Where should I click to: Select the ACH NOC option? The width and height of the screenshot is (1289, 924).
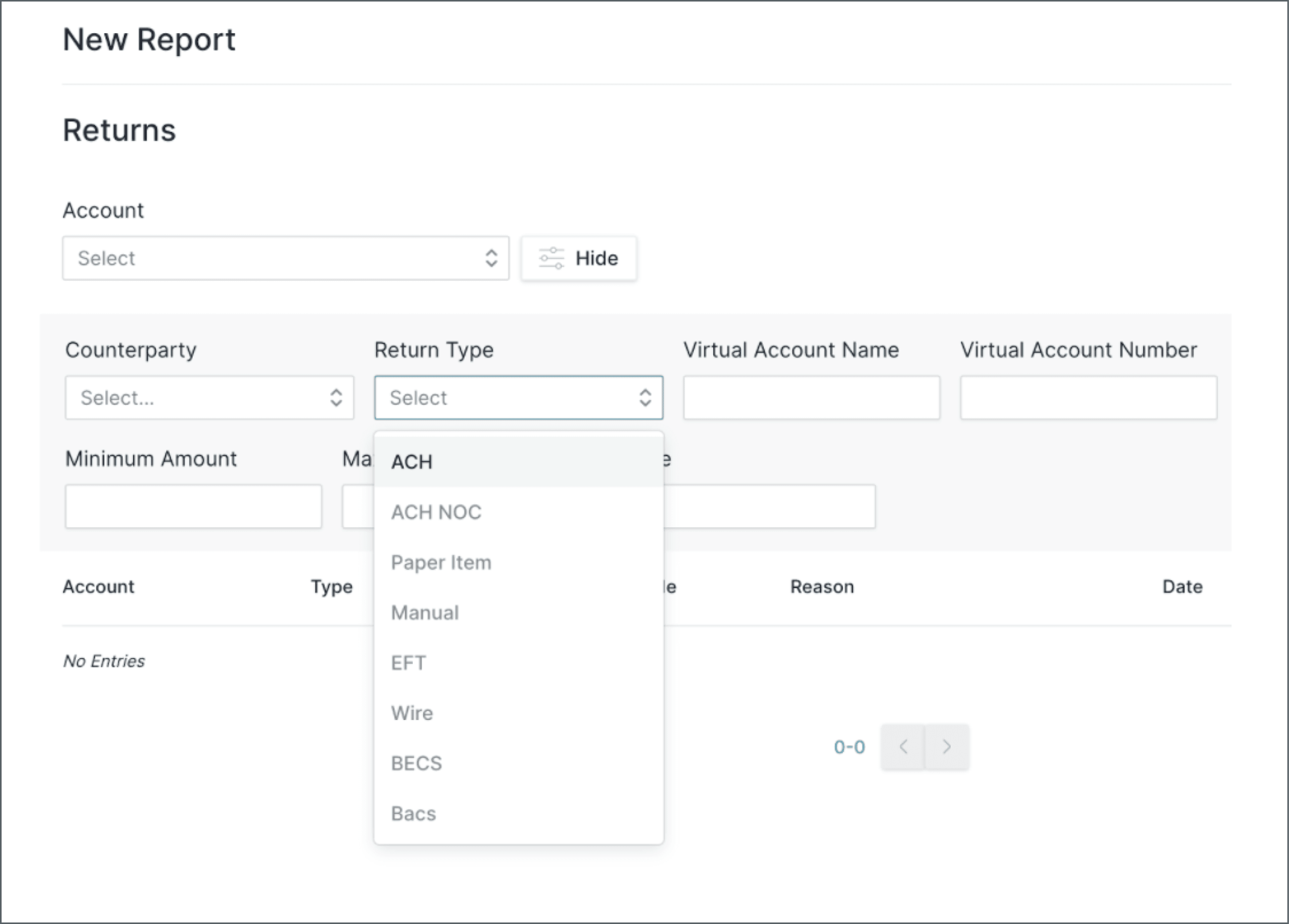436,512
